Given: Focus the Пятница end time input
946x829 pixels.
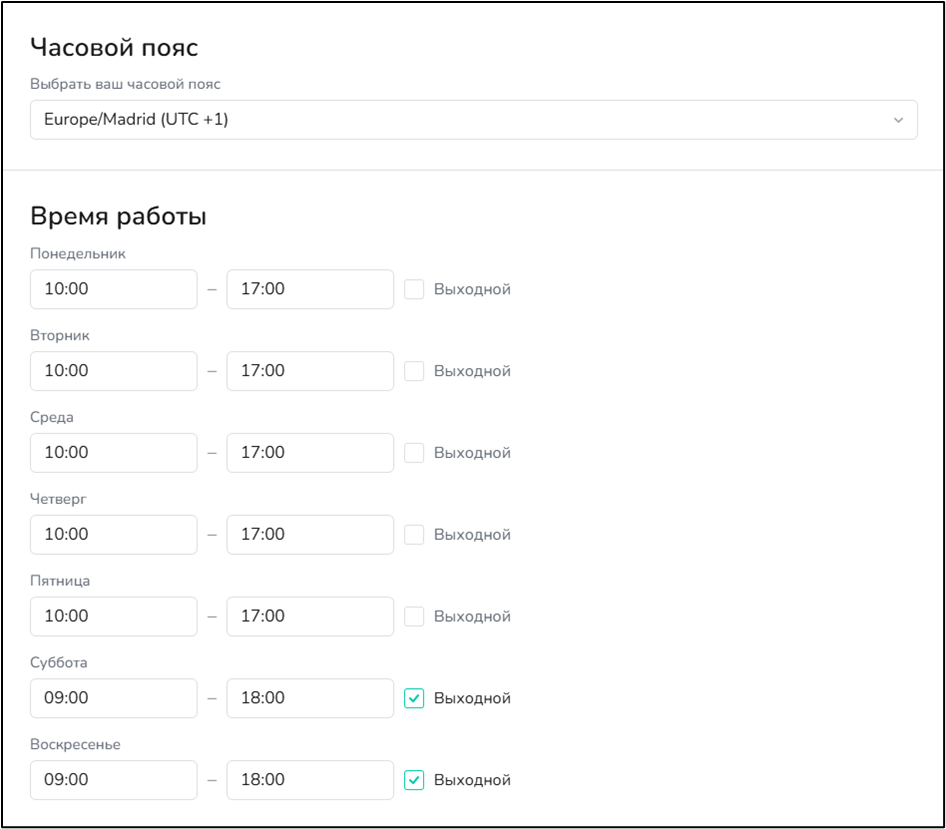Looking at the screenshot, I should tap(310, 616).
